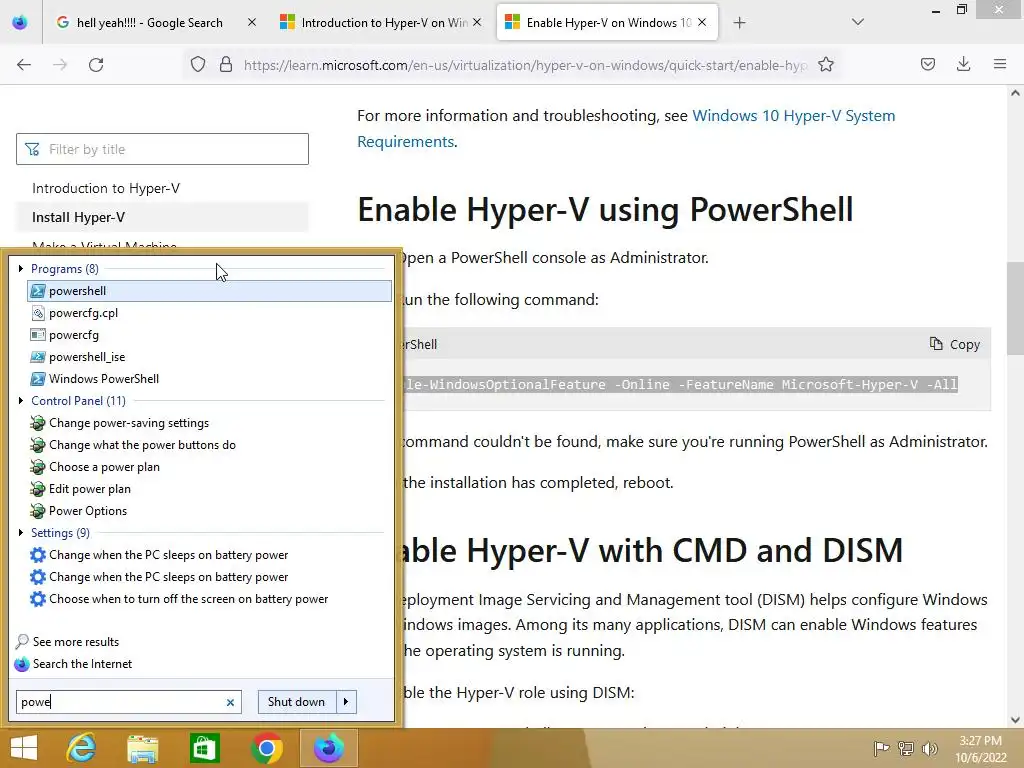The height and width of the screenshot is (768, 1024).
Task: List all tabs with the chevron
Action: click(857, 22)
